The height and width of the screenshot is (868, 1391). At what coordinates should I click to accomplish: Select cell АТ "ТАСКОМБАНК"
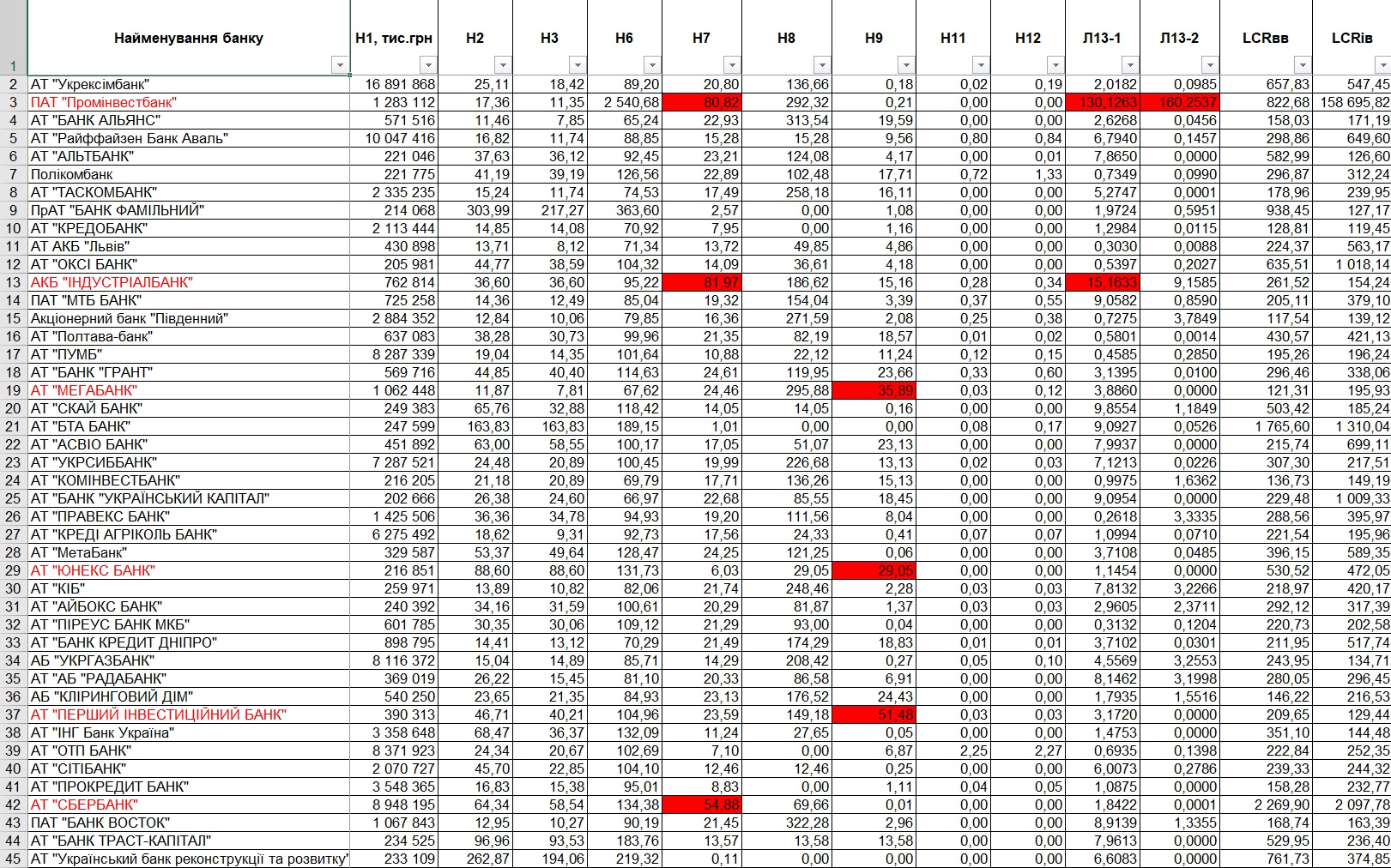189,192
